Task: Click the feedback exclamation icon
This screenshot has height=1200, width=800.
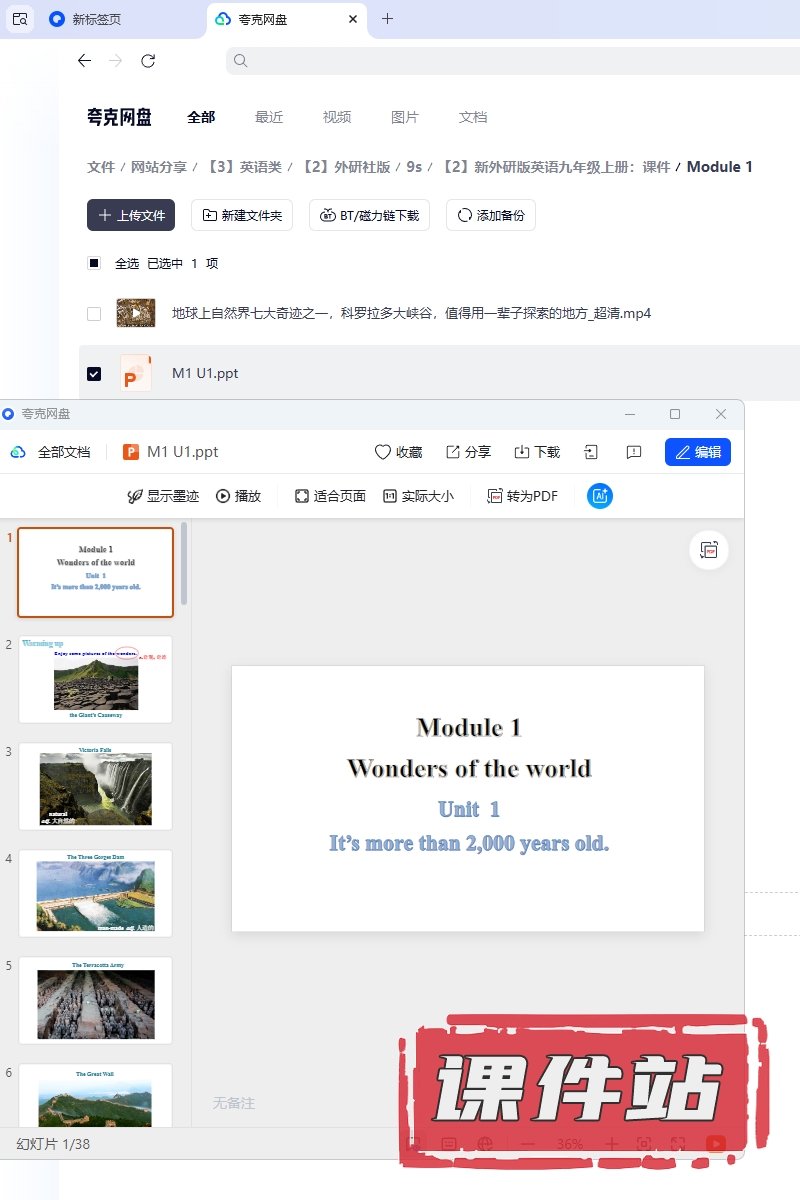Action: coord(634,452)
